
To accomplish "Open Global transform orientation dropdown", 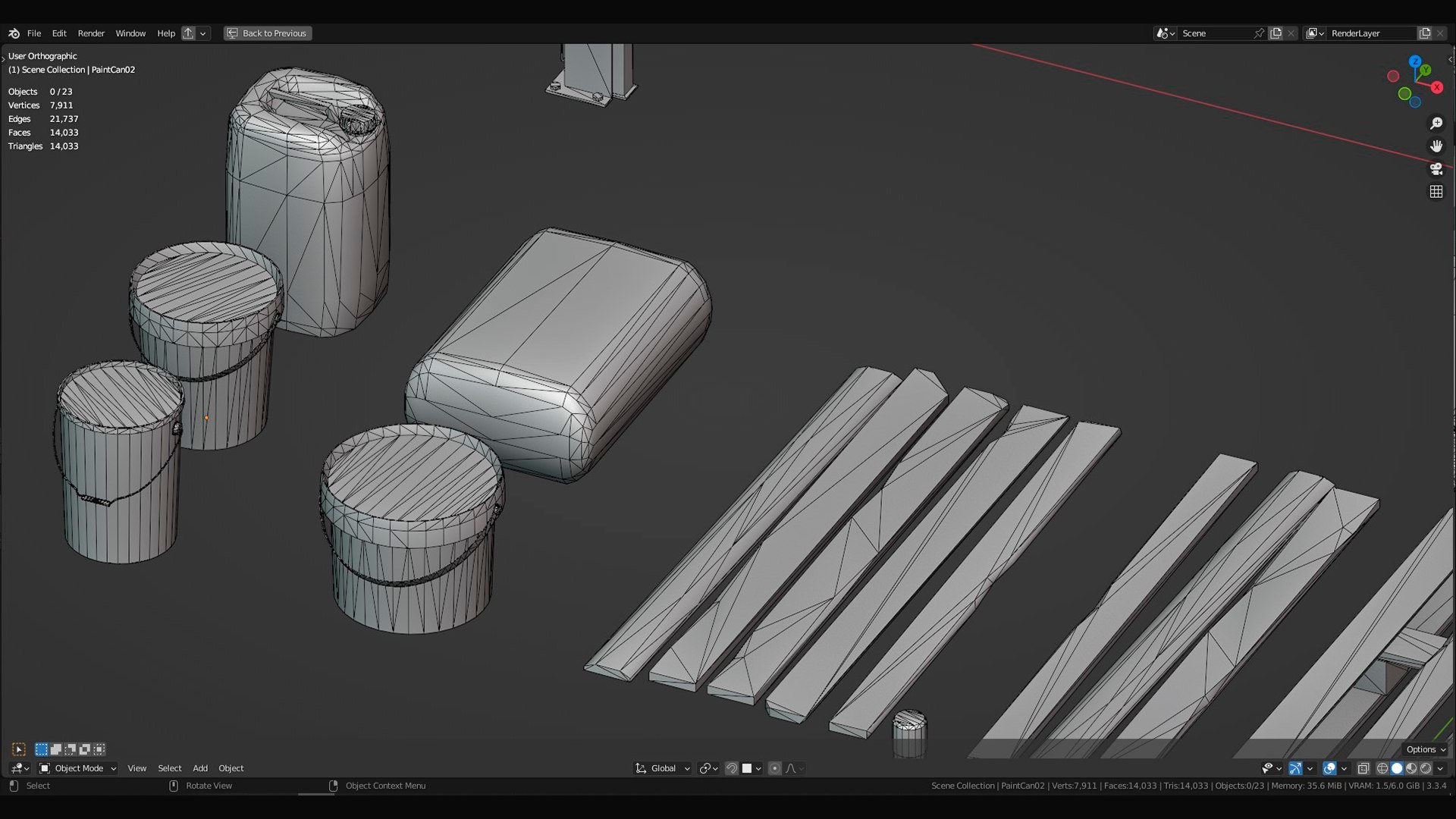I will click(x=663, y=768).
